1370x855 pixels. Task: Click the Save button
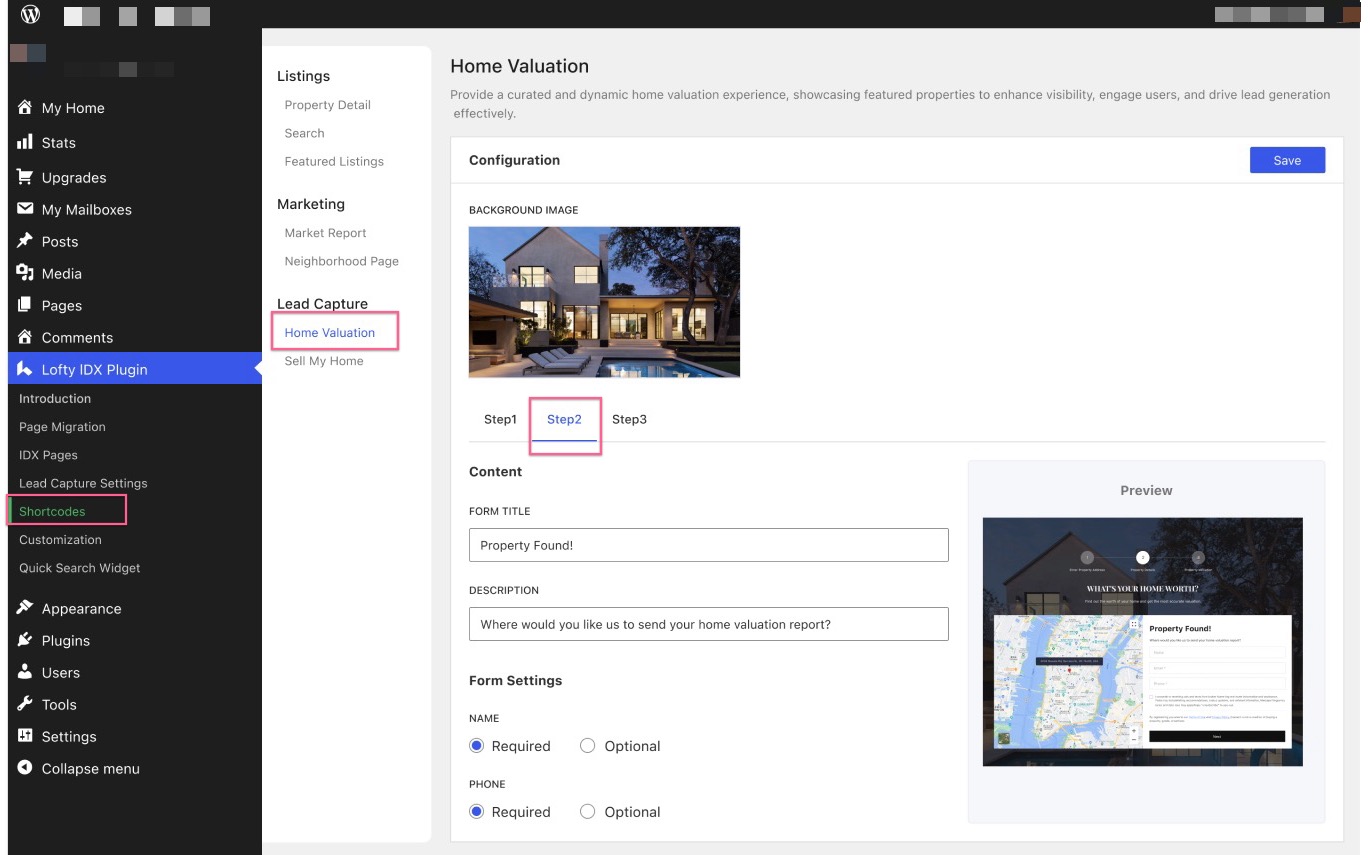[1287, 160]
